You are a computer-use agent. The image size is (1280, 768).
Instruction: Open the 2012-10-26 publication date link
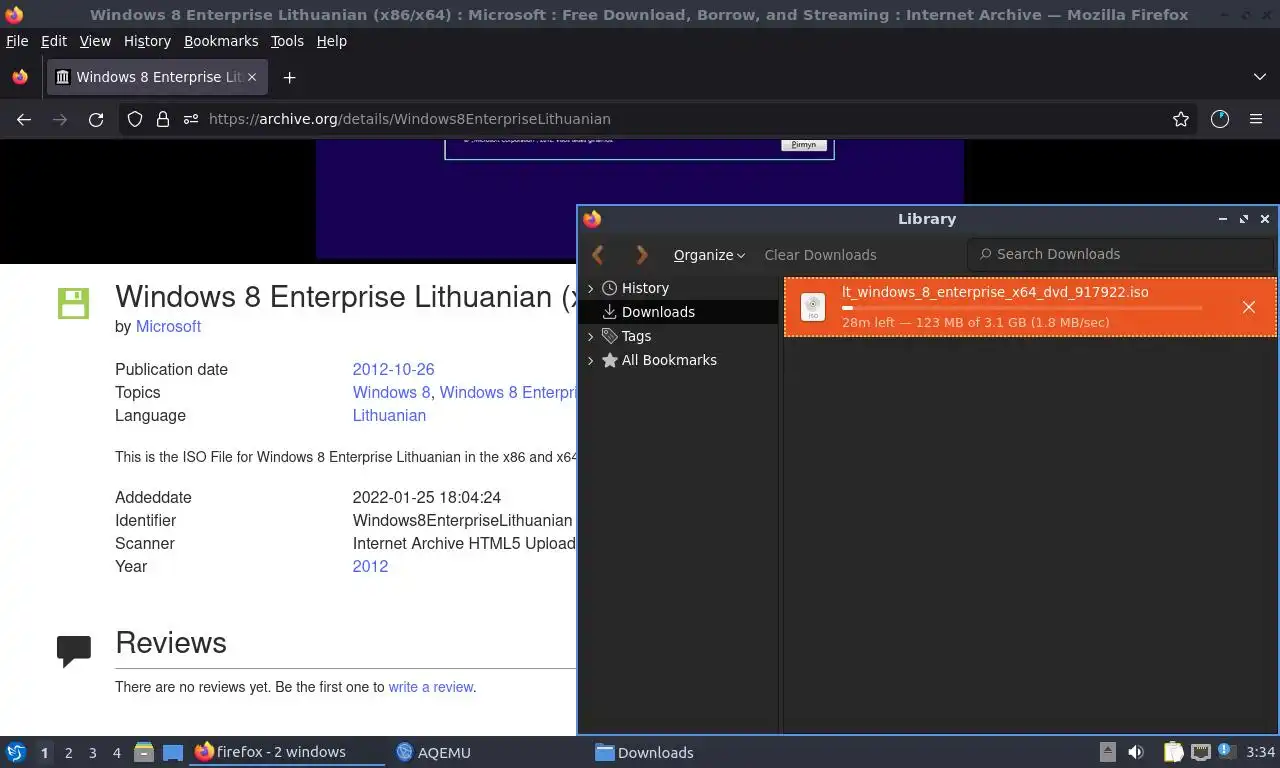click(x=393, y=369)
